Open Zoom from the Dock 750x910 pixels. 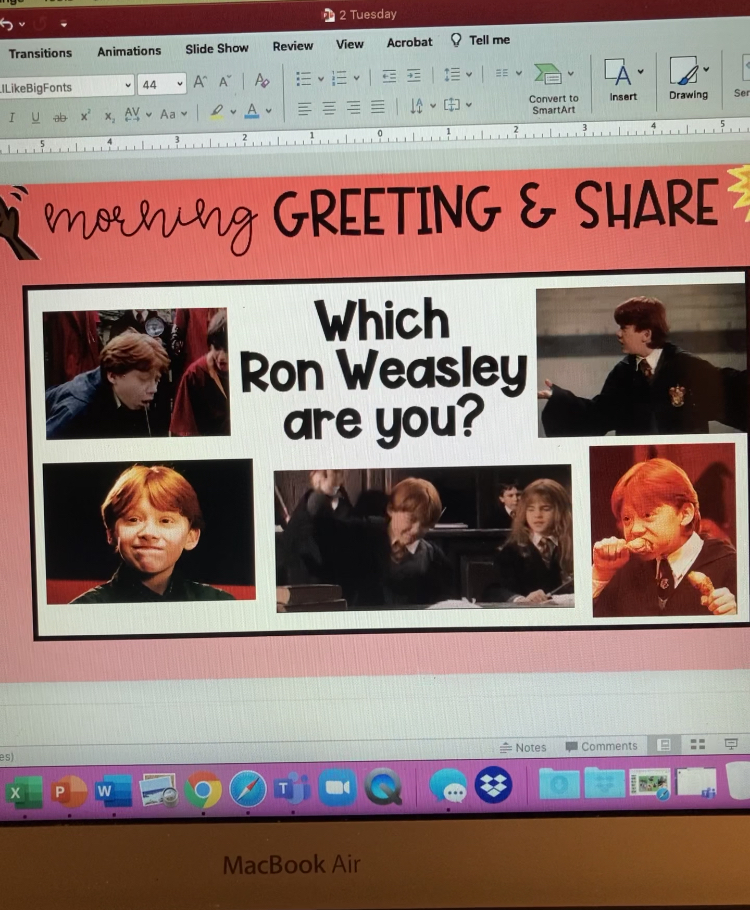pyautogui.click(x=337, y=788)
